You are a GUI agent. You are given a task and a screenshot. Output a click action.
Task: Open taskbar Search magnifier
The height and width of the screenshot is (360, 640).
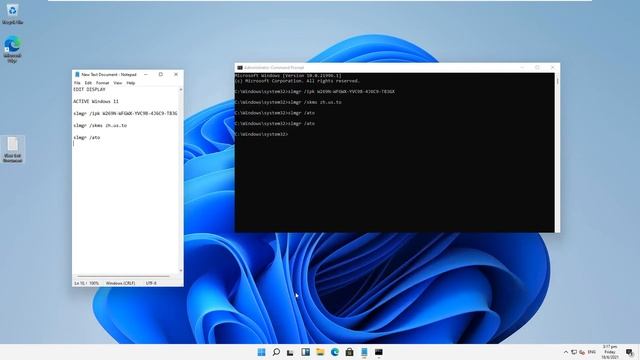276,352
